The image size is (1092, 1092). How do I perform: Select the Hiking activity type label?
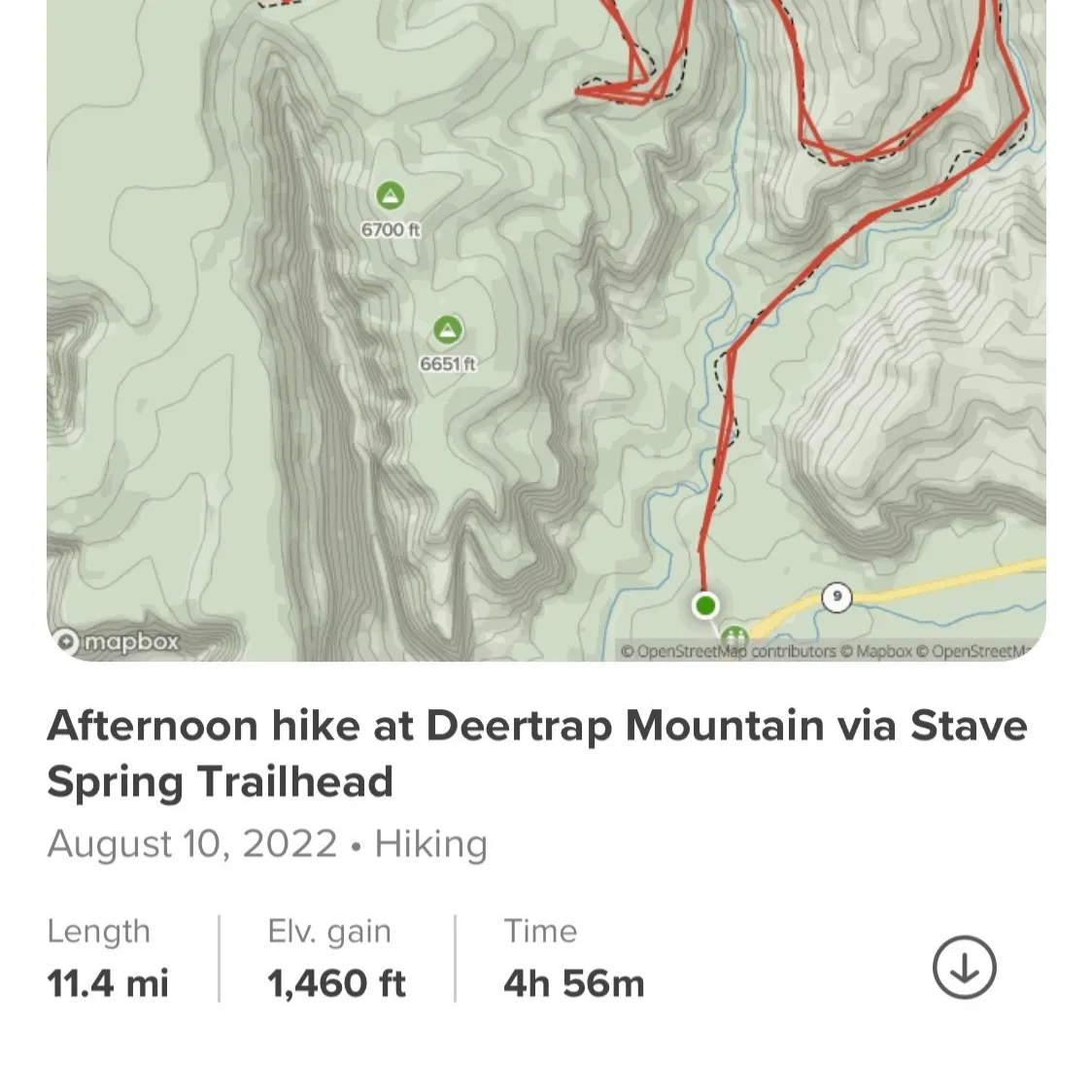pos(431,843)
